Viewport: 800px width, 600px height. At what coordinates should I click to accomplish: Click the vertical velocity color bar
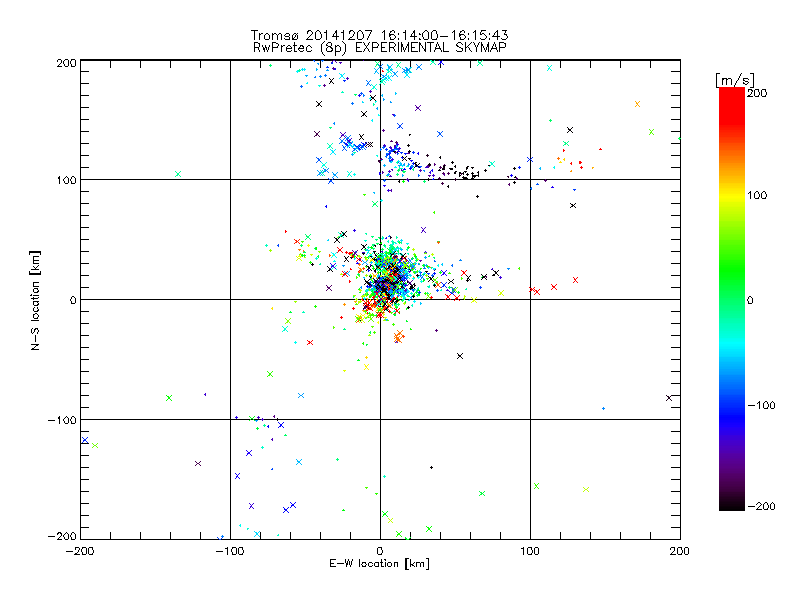coord(732,299)
